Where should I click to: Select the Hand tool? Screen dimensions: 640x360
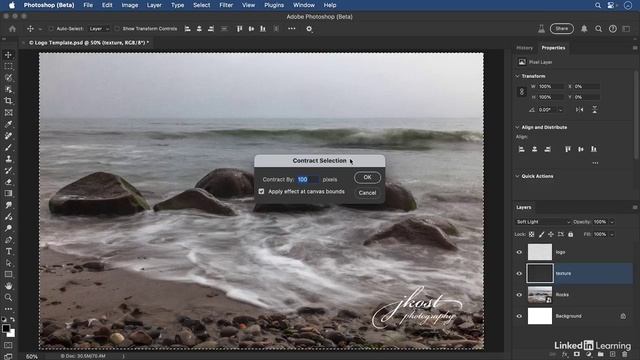coord(8,286)
